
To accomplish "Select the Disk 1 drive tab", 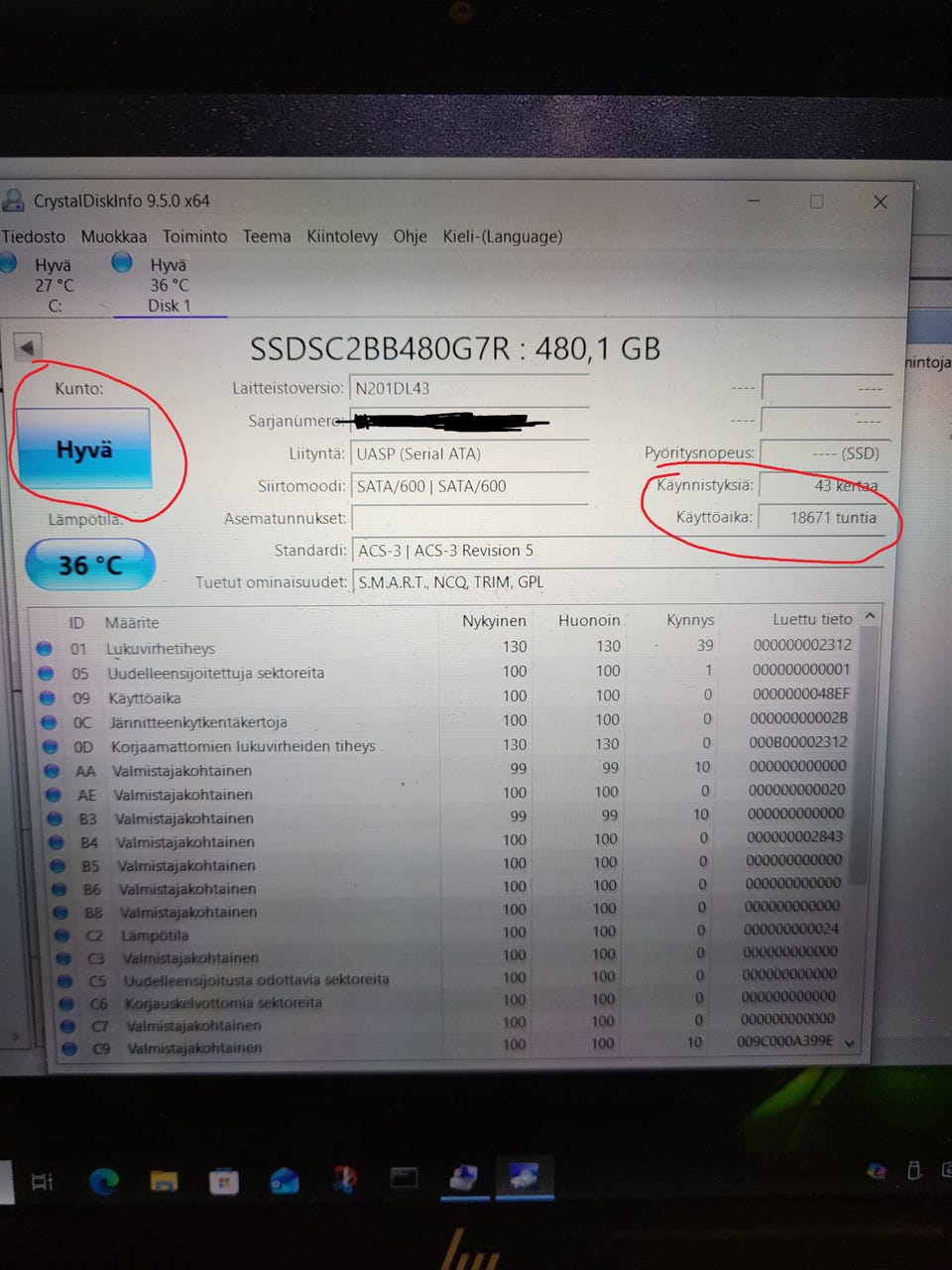I will (x=170, y=285).
